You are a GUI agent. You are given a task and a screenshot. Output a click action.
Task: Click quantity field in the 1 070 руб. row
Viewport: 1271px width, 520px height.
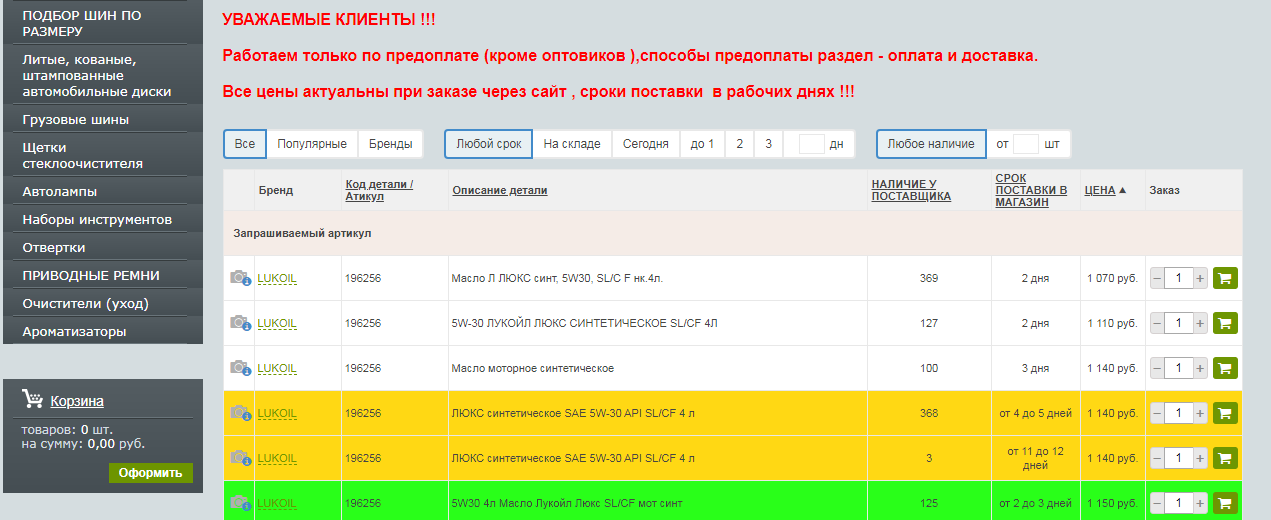pyautogui.click(x=1180, y=278)
